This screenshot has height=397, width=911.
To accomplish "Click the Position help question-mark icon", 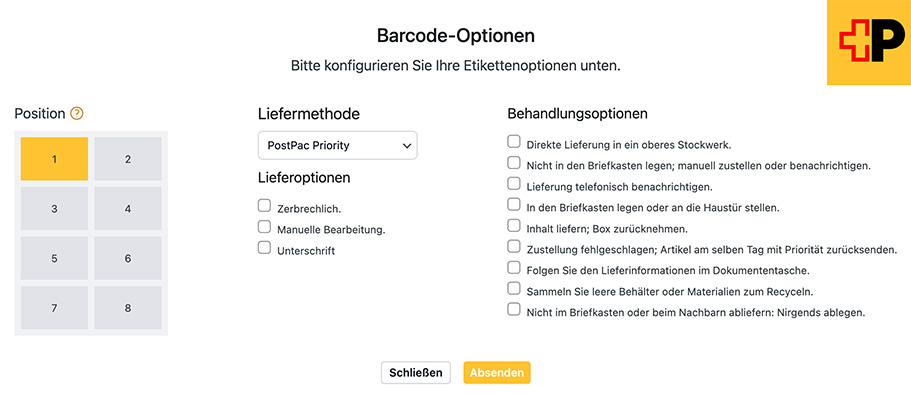I will coord(77,113).
